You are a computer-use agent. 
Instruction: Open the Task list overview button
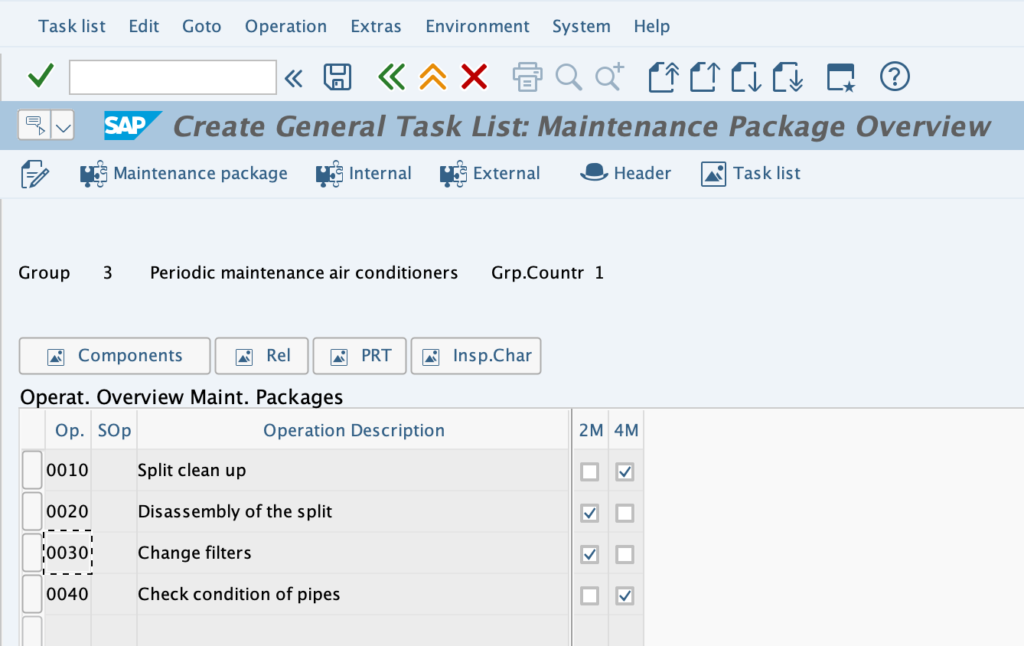[750, 174]
